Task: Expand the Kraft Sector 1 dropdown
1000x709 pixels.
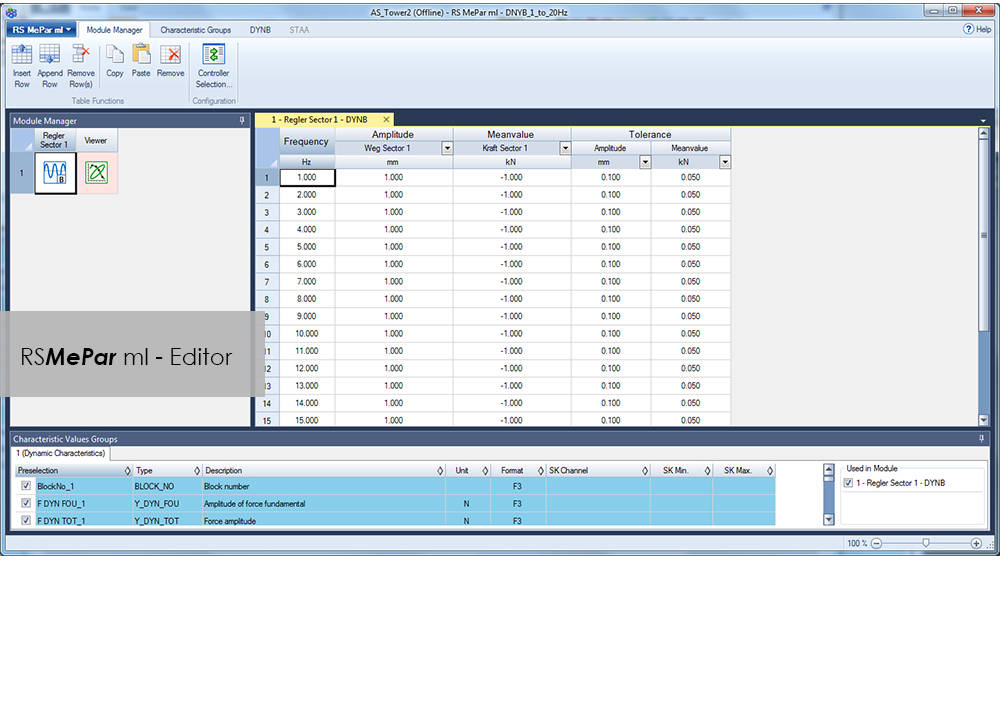Action: pos(565,148)
